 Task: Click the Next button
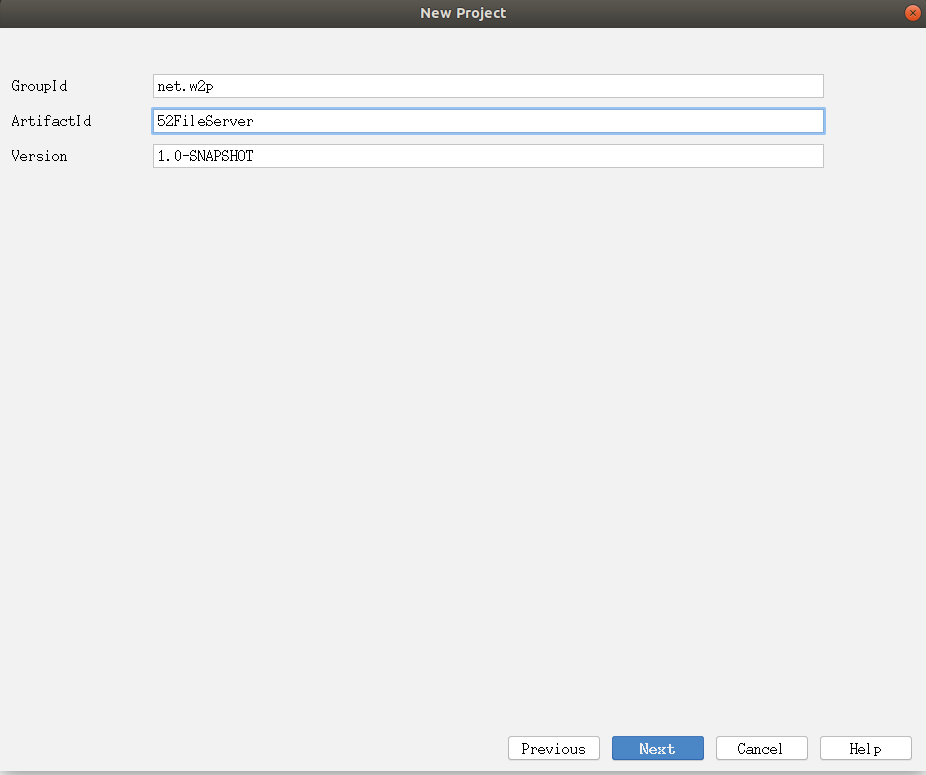tap(657, 748)
